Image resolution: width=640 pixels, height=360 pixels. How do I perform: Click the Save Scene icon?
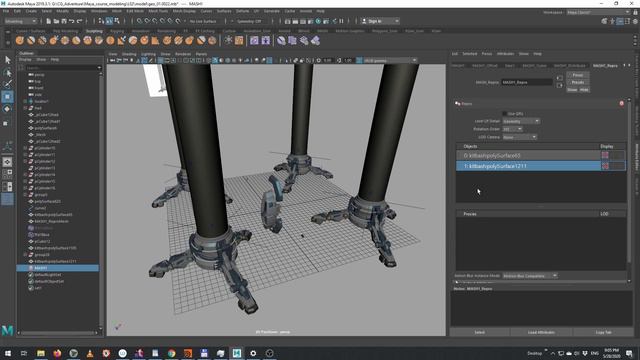tap(64, 21)
